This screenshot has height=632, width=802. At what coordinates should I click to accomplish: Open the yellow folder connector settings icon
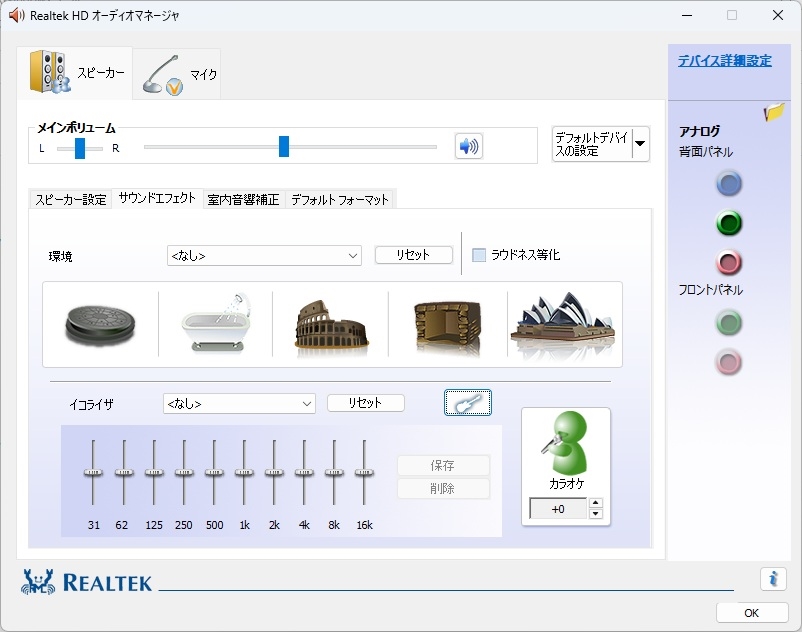point(774,111)
